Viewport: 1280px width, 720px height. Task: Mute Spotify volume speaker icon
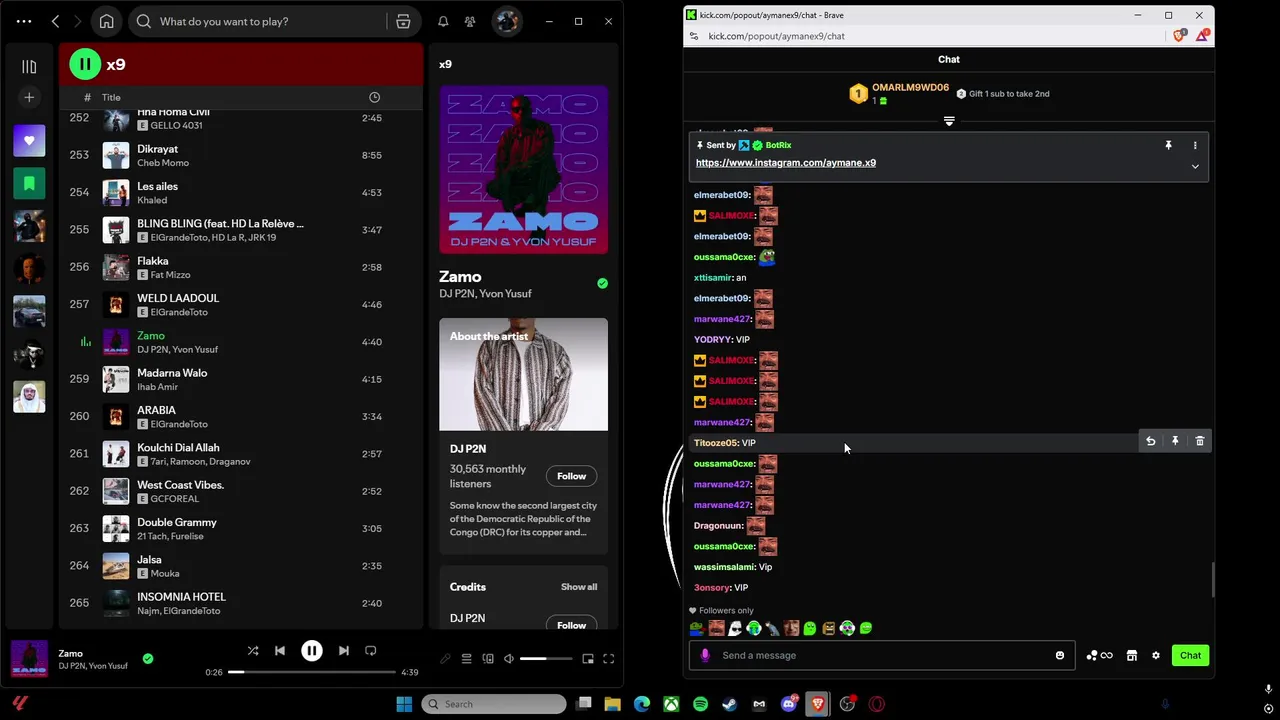tap(509, 659)
